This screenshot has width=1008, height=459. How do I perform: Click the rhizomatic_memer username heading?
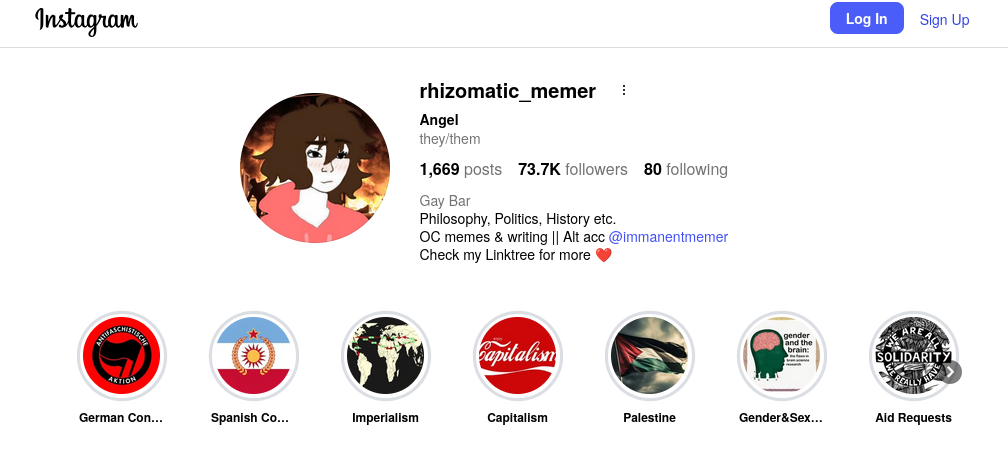(x=507, y=92)
